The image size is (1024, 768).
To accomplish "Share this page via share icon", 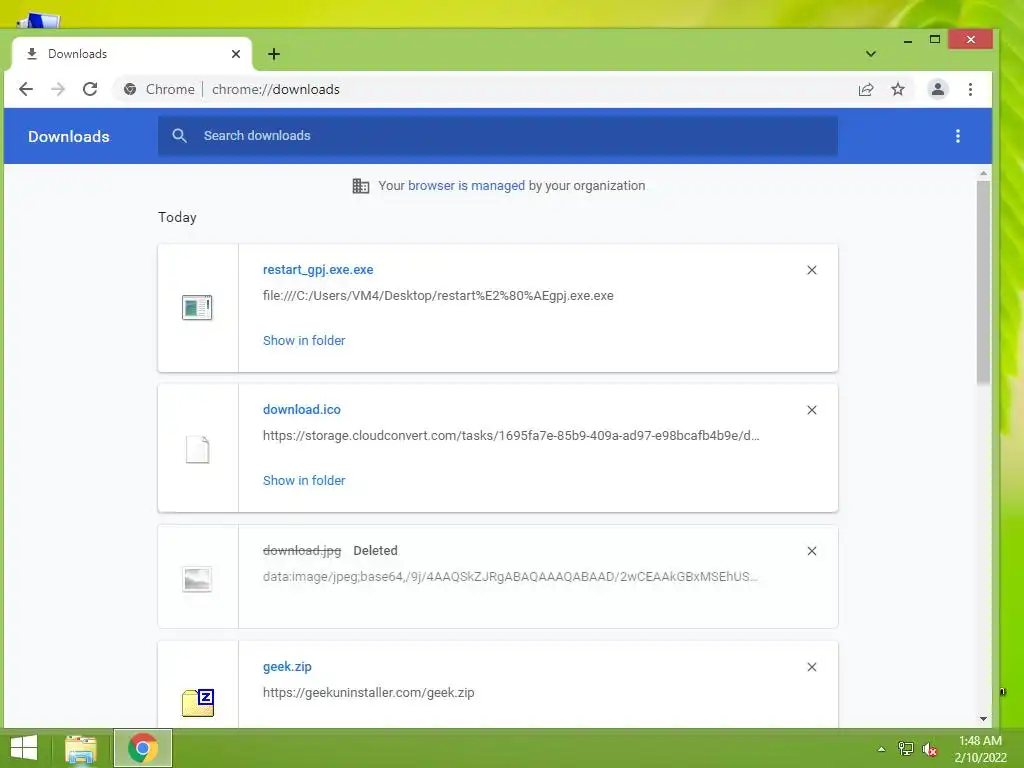I will [x=866, y=89].
